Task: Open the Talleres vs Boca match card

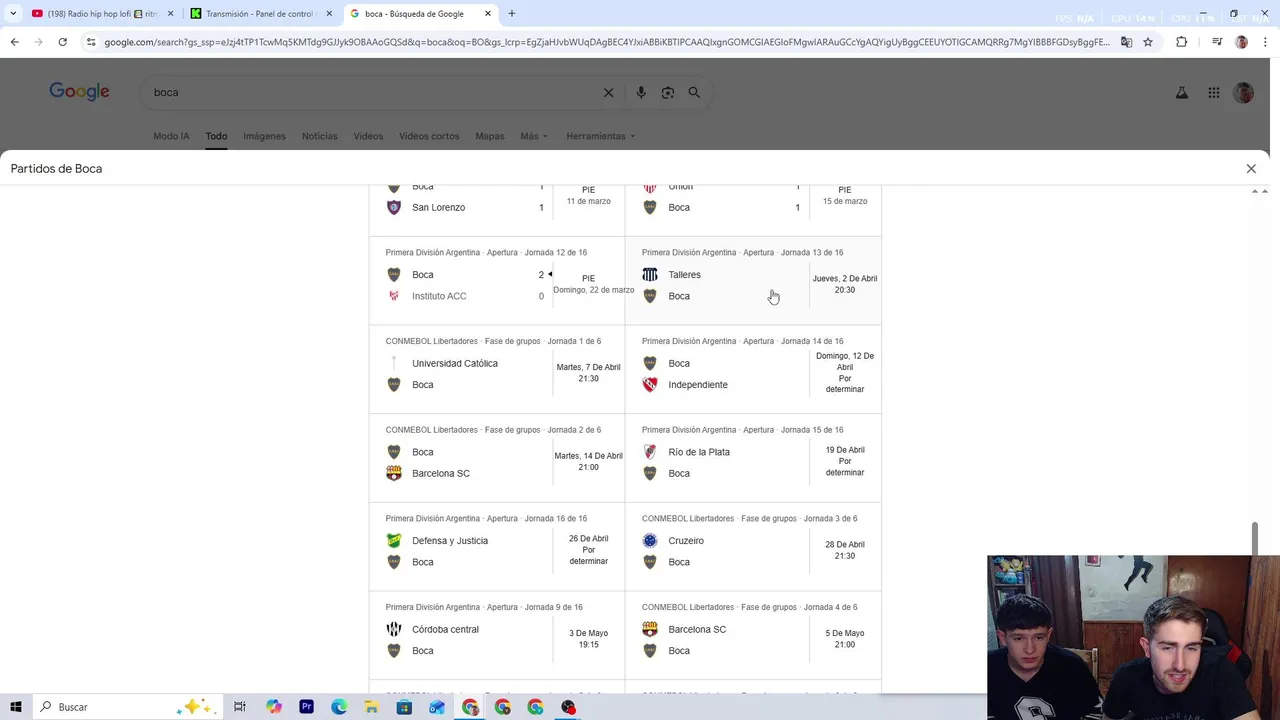Action: click(753, 281)
